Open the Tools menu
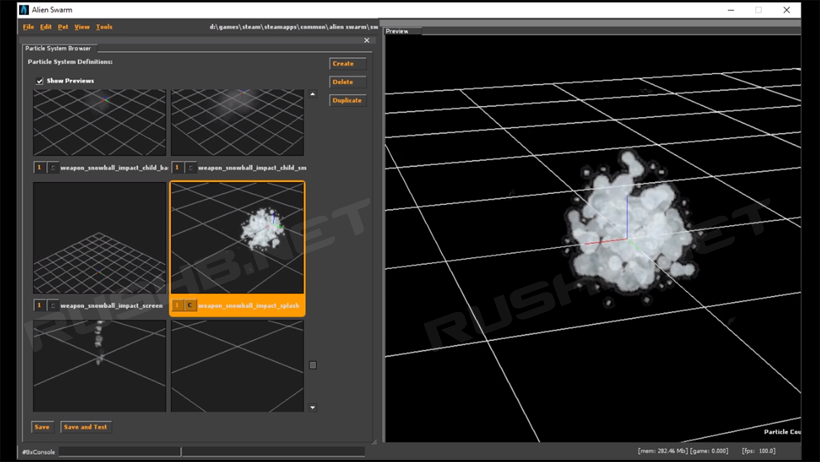The height and width of the screenshot is (462, 820). [x=104, y=27]
